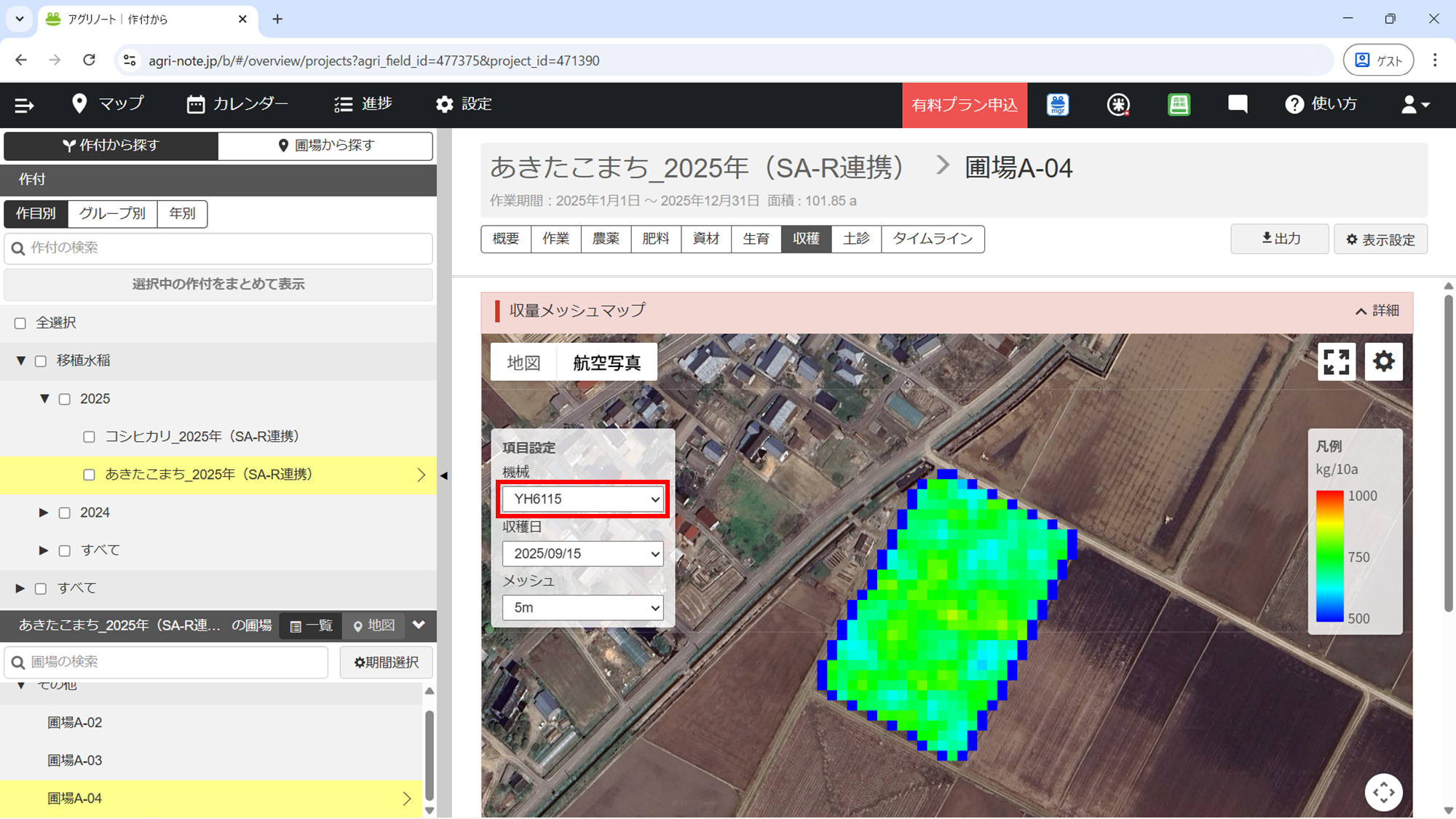Expand the nested すべて node under 移植水稲
Screen dimensions: 1456x819
click(x=44, y=550)
